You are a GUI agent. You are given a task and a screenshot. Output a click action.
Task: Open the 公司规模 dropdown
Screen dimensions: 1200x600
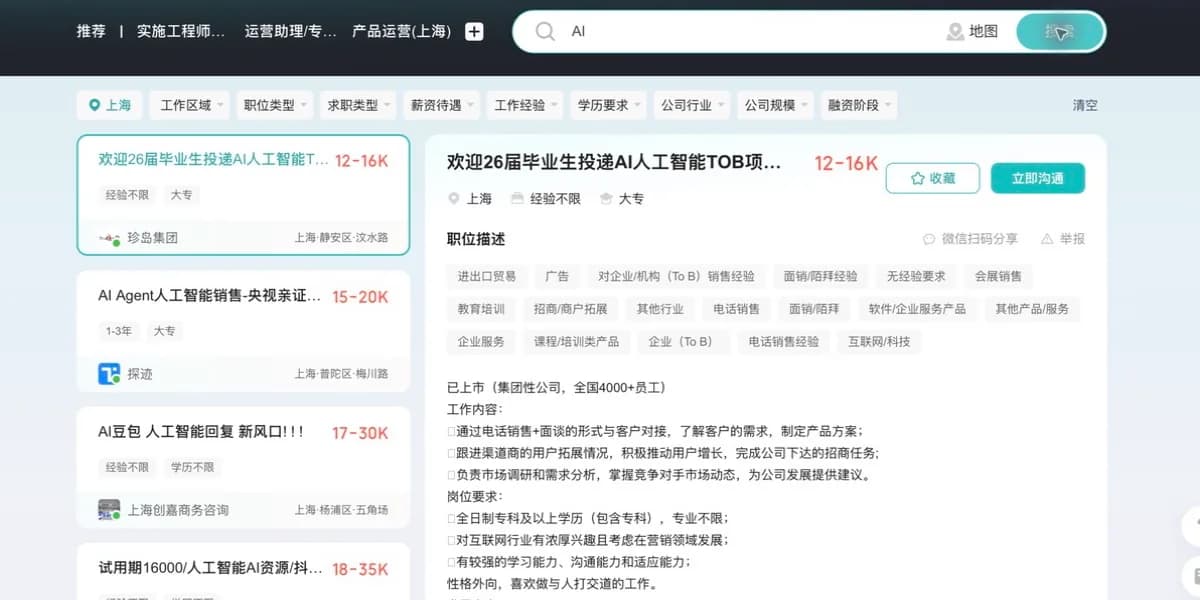(x=774, y=105)
